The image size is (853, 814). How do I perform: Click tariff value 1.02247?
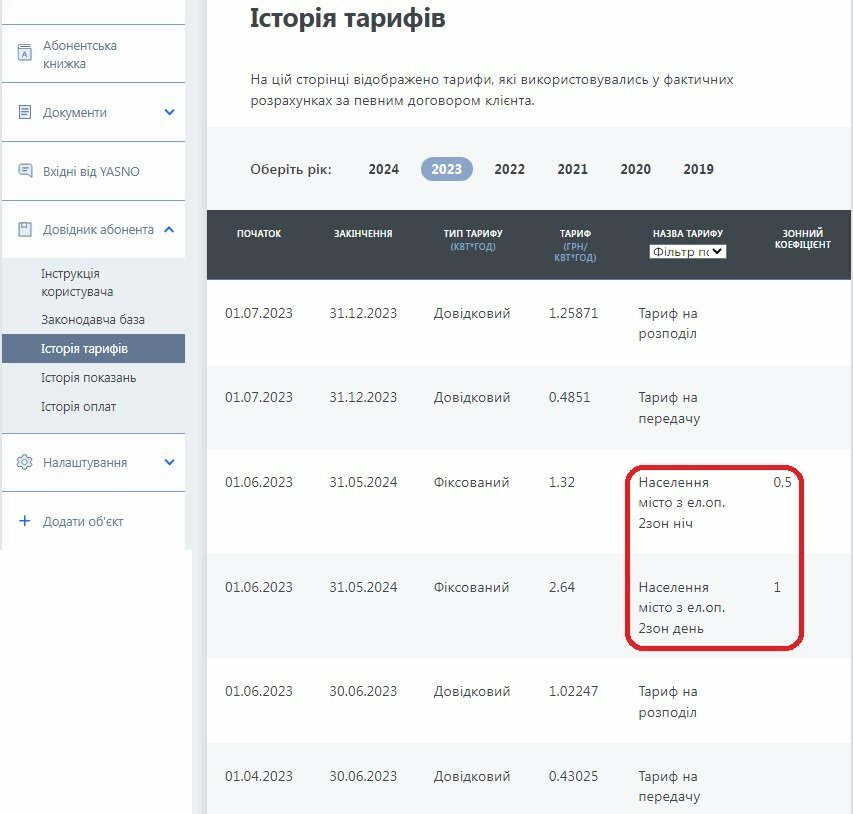pos(573,691)
